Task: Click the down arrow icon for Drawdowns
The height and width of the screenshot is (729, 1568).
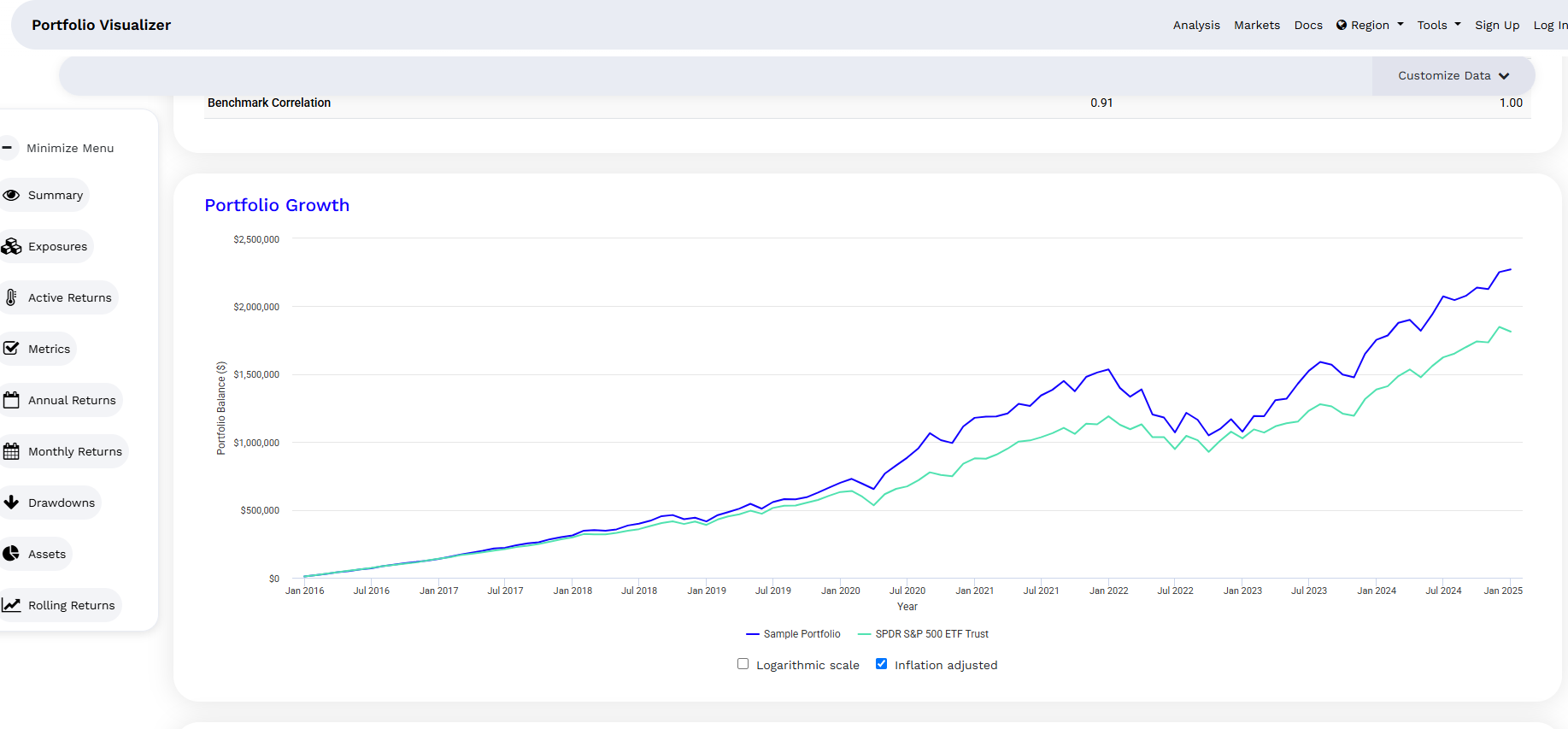Action: click(11, 503)
